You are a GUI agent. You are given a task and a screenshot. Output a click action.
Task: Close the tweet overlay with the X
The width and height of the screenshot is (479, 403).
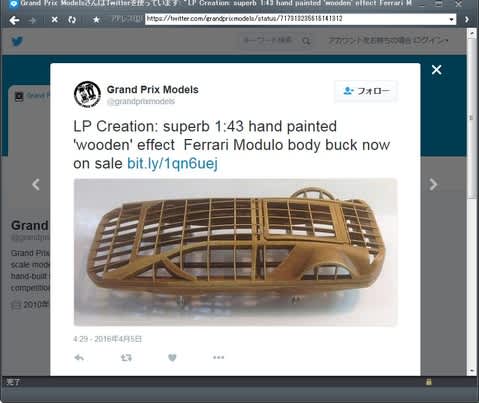[x=436, y=70]
